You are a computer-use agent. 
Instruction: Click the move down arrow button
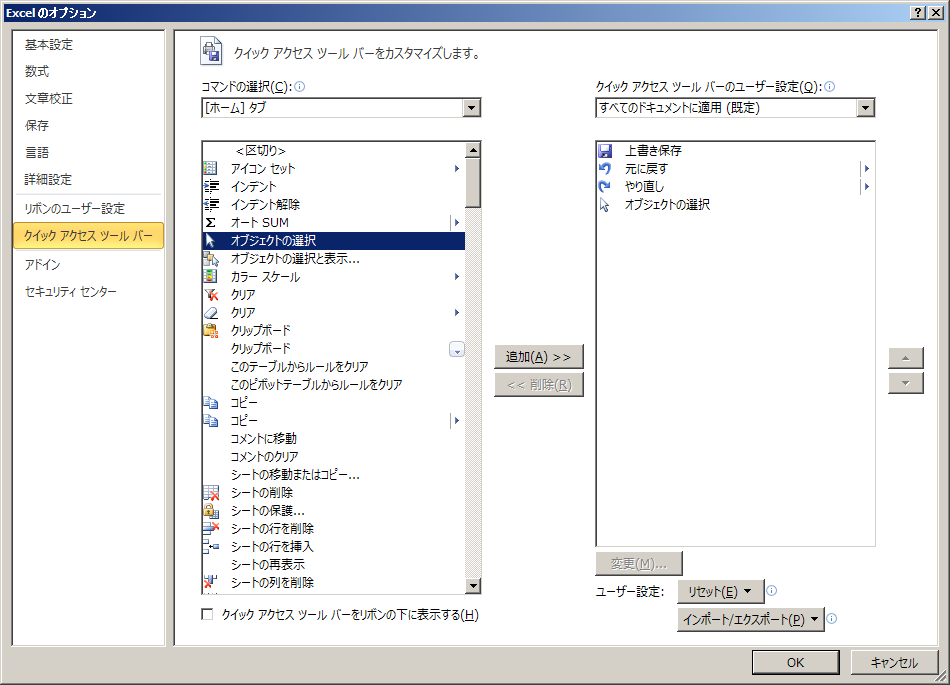pyautogui.click(x=906, y=383)
